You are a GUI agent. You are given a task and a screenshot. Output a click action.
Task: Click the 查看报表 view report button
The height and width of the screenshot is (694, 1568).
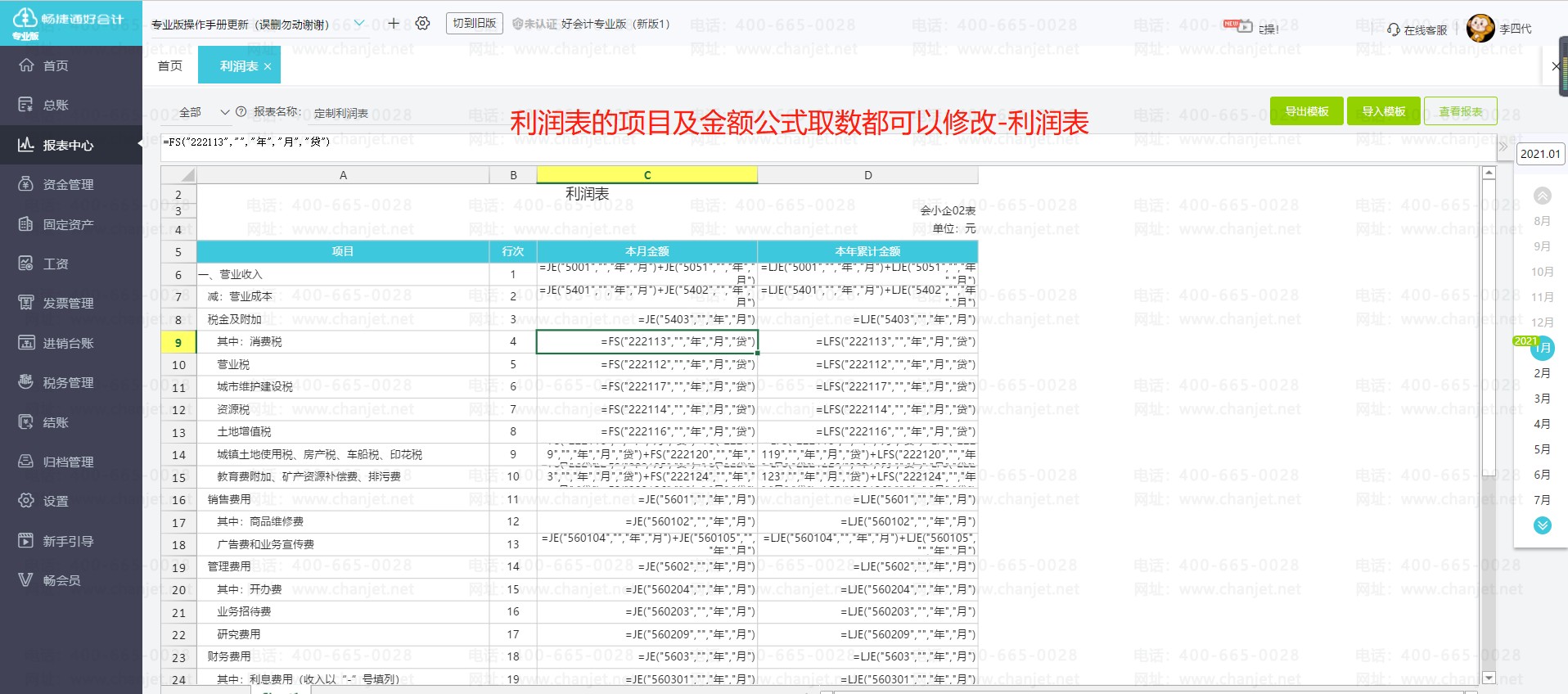pyautogui.click(x=1460, y=111)
